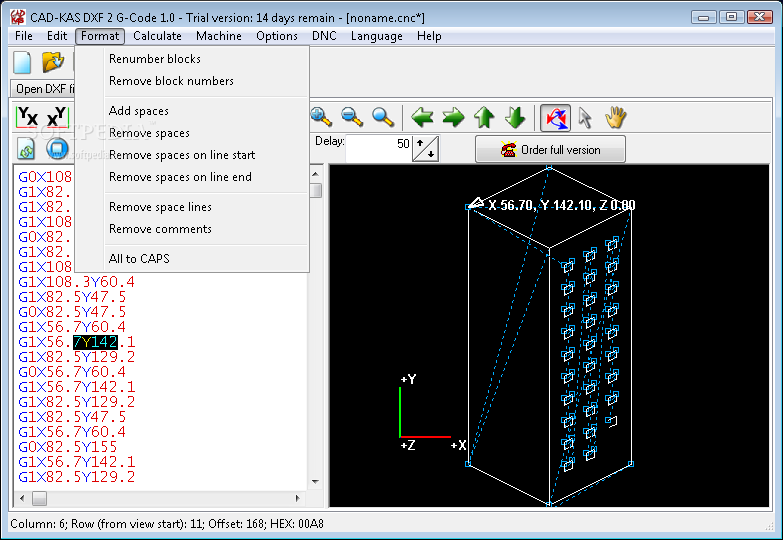Click code line G0X56.7Y60.4
This screenshot has height=540, width=783.
click(72, 372)
